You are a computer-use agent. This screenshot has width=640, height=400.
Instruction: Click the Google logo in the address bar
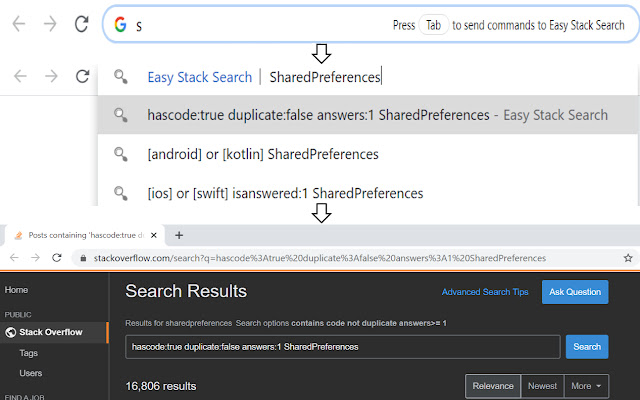pos(121,25)
